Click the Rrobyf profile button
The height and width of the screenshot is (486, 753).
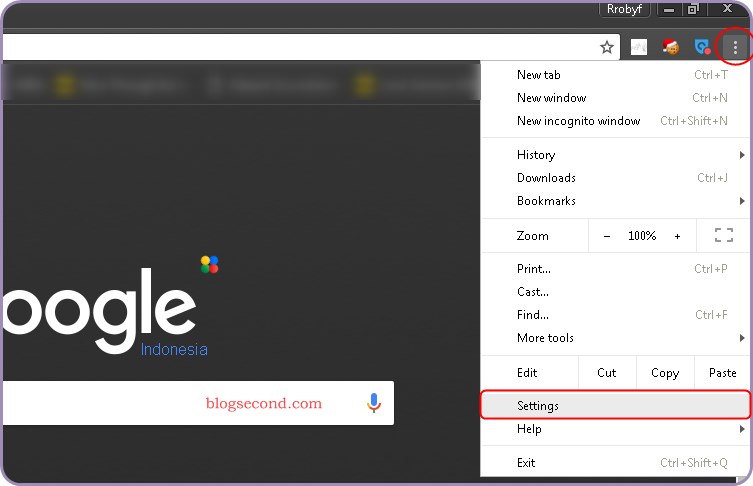(x=624, y=9)
